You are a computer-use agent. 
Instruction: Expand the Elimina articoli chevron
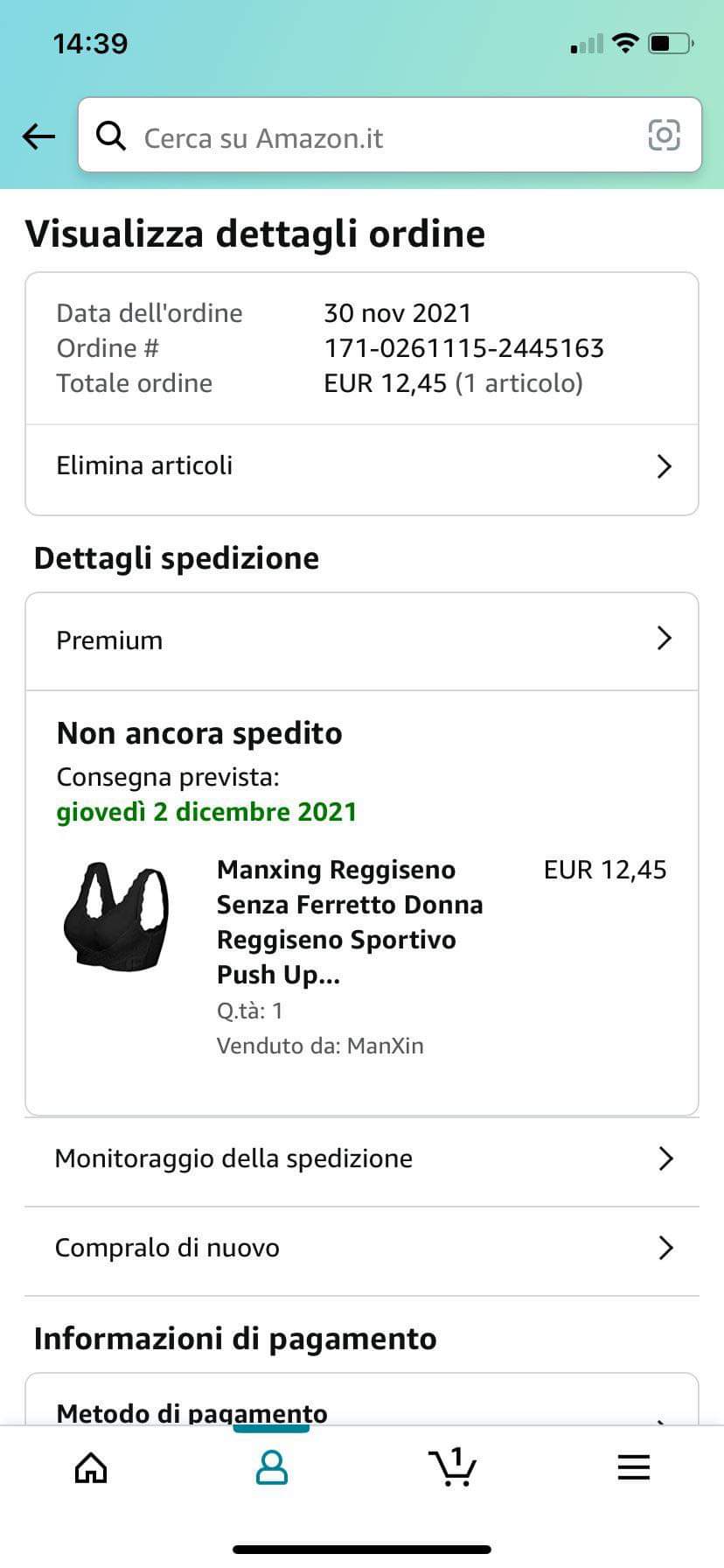coord(665,466)
